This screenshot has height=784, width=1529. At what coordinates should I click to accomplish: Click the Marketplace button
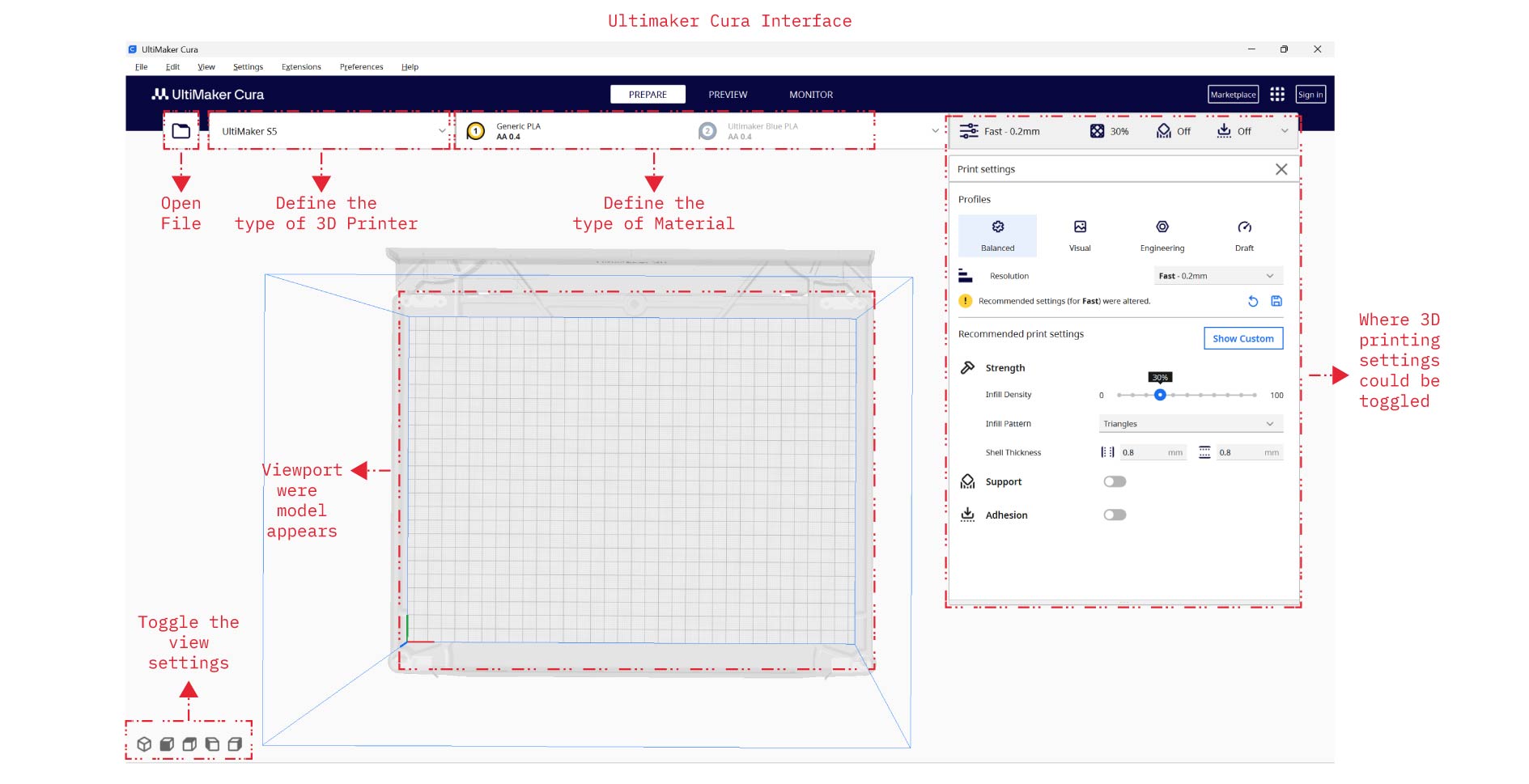(x=1233, y=95)
